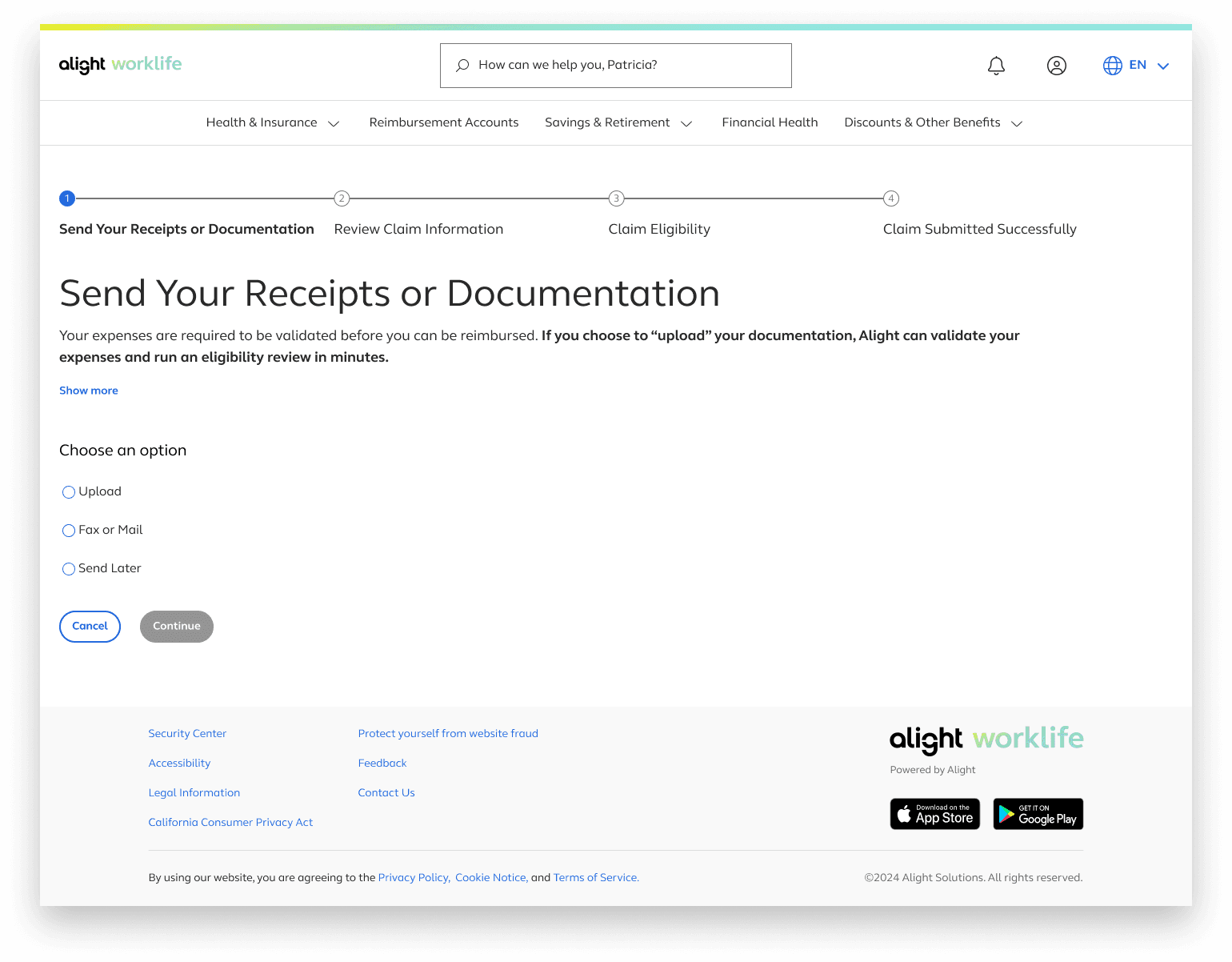
Task: Open the user profile icon
Action: pyautogui.click(x=1057, y=66)
